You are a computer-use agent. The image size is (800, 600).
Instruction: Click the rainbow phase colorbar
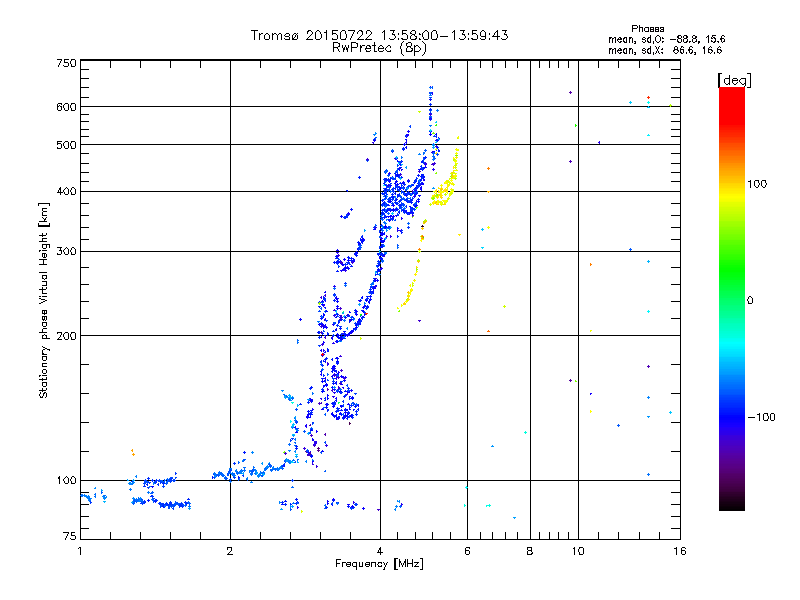(732, 298)
